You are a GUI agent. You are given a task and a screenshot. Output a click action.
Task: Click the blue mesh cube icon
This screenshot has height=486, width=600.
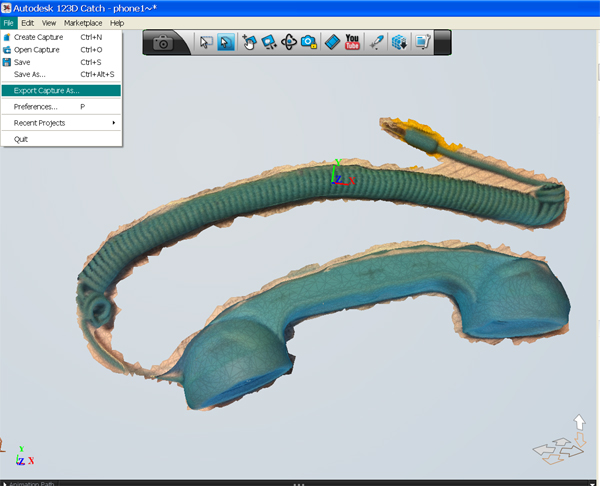[x=399, y=42]
